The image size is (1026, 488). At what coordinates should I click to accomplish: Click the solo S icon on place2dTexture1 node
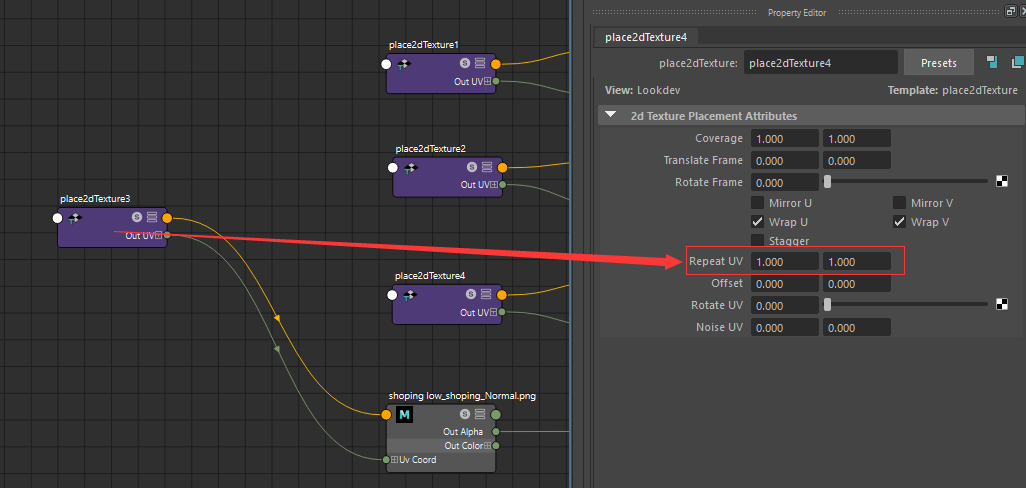[465, 63]
